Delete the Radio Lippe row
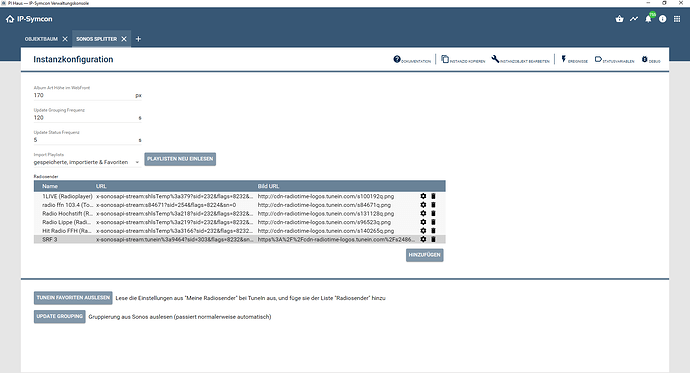 tap(433, 222)
